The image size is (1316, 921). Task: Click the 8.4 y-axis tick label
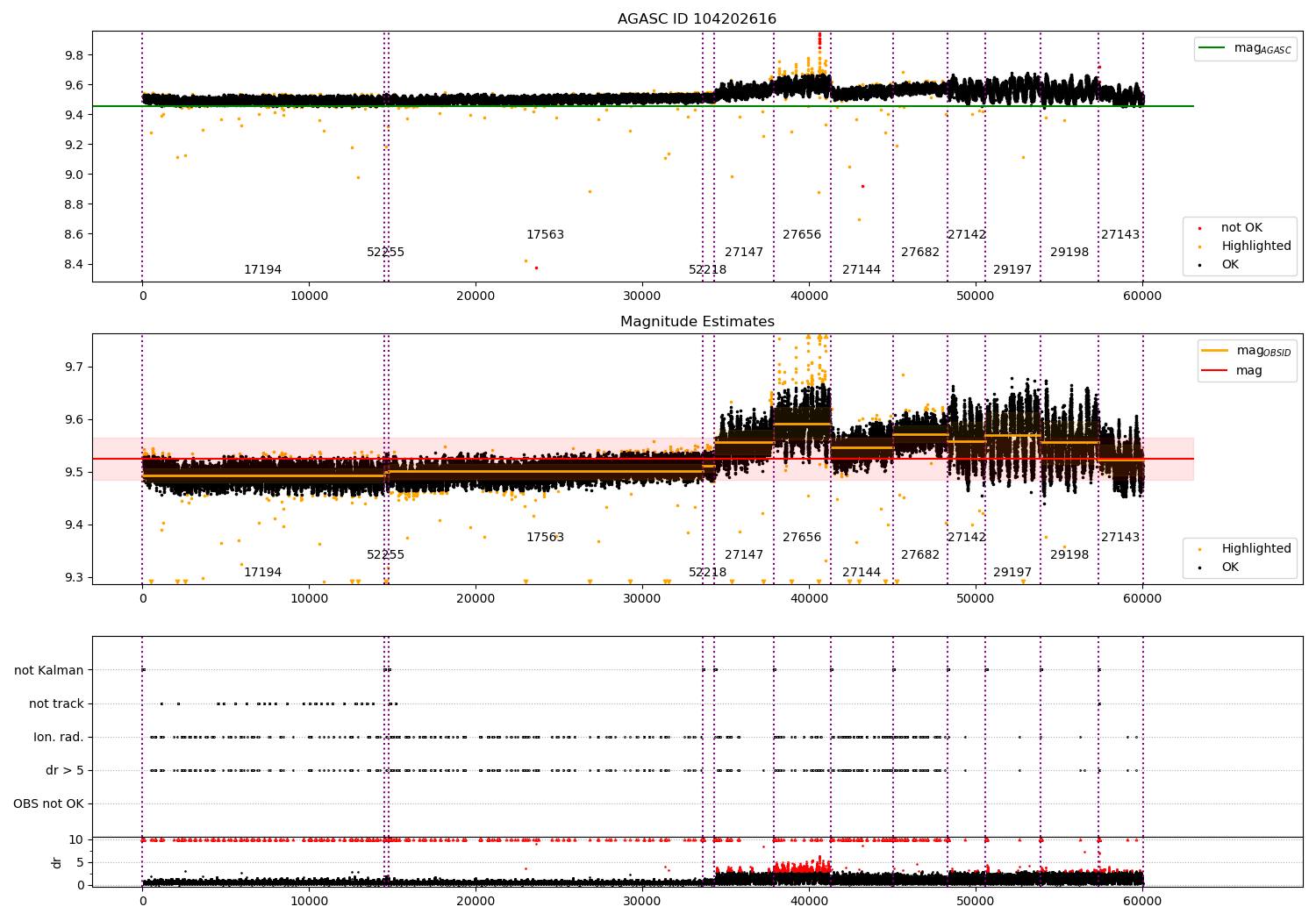(x=74, y=264)
